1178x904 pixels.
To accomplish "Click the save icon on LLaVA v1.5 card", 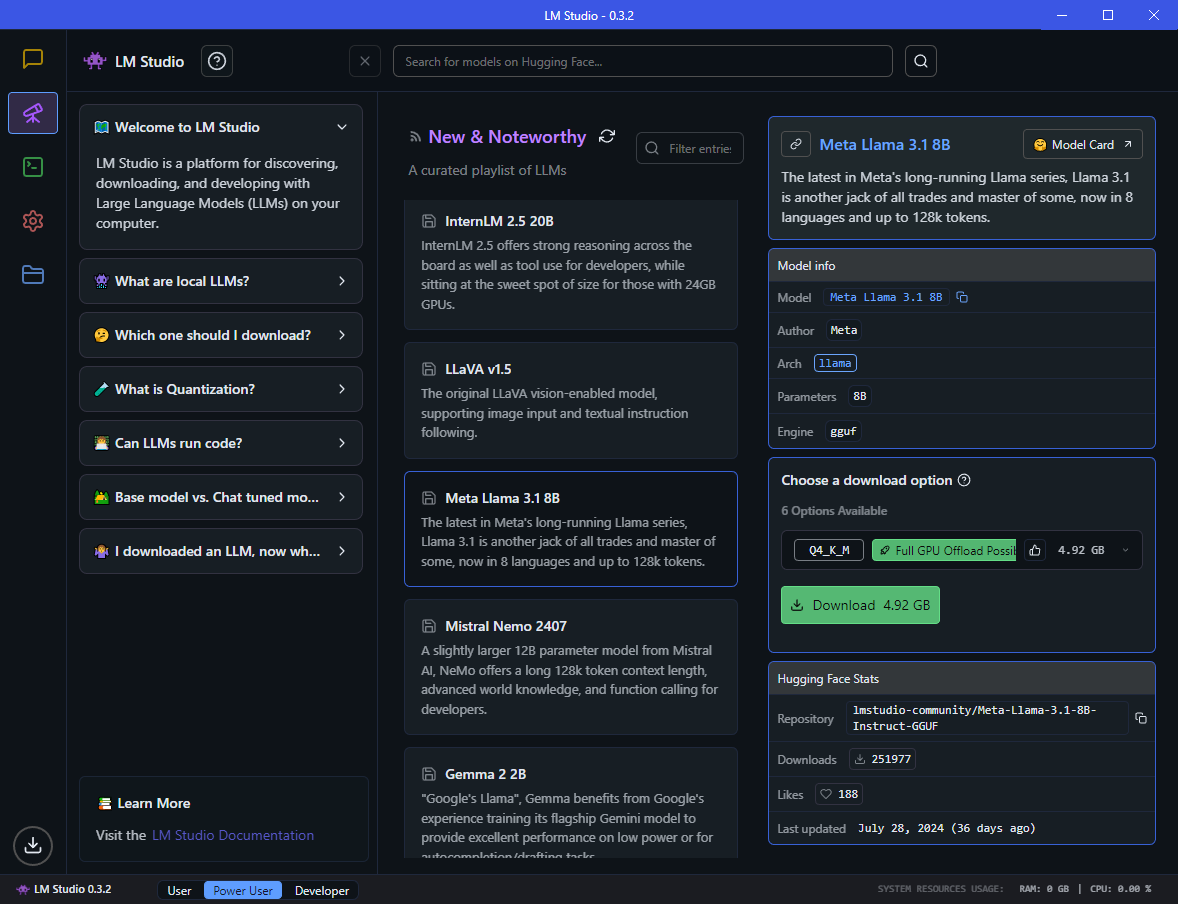I will pos(429,369).
